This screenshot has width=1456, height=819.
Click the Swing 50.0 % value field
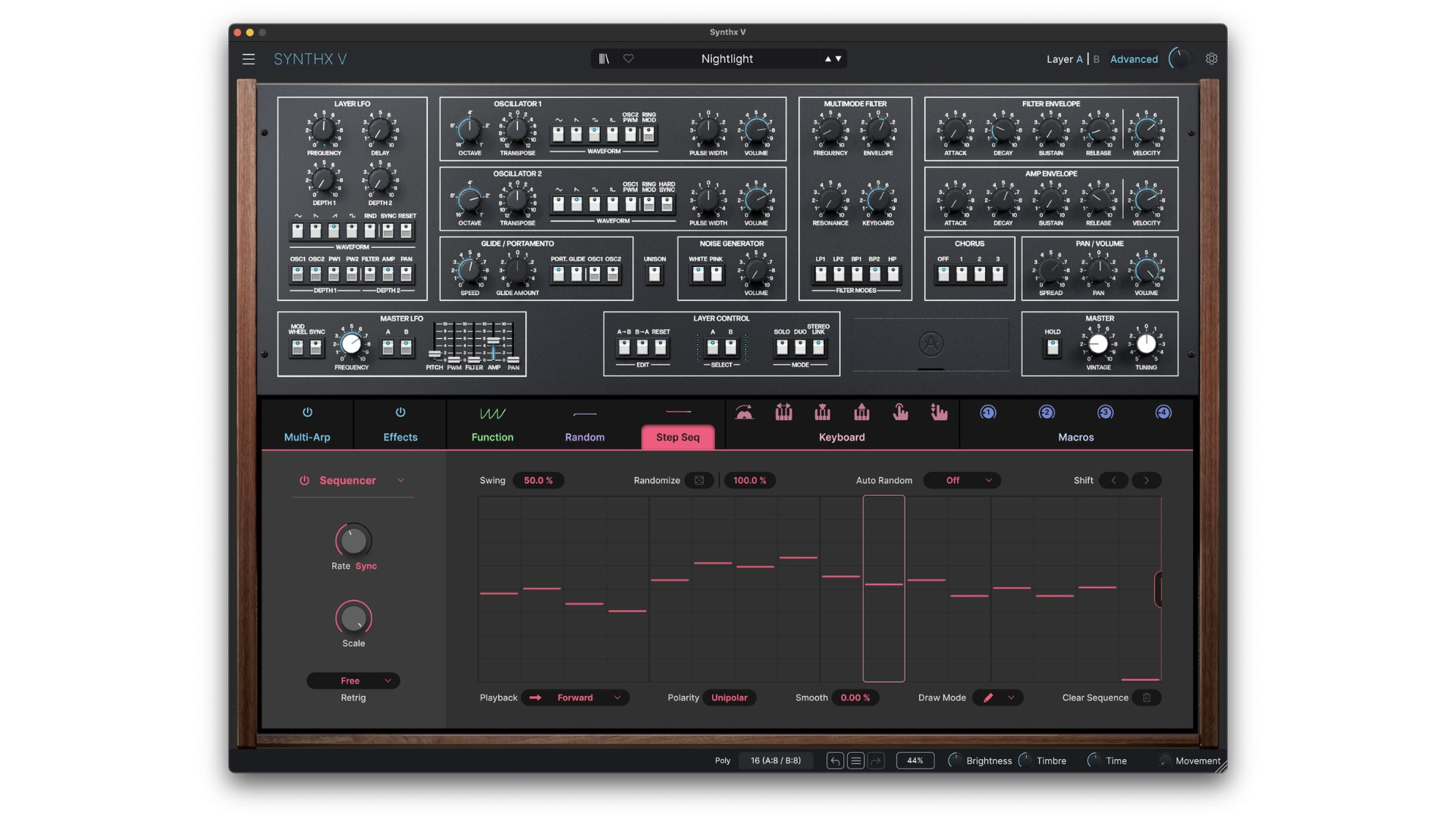pyautogui.click(x=538, y=480)
